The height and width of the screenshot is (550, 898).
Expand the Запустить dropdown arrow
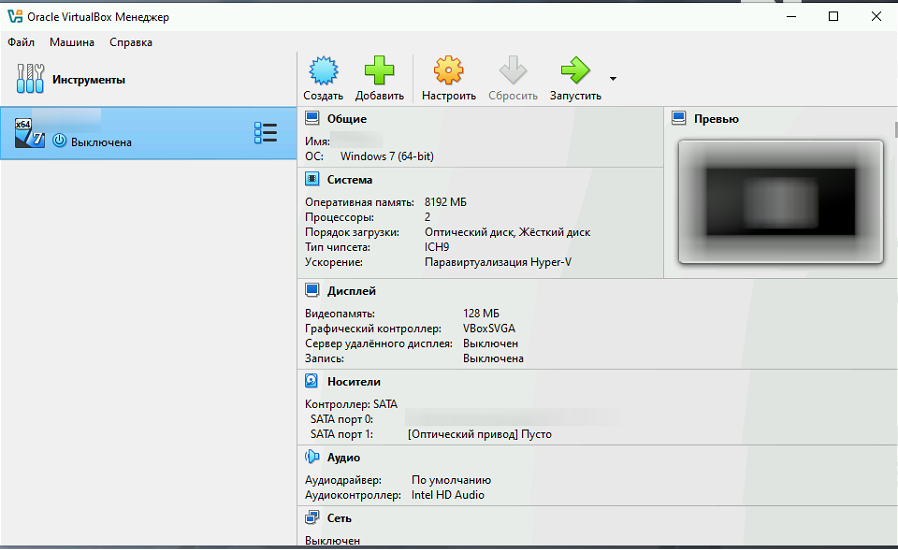613,78
